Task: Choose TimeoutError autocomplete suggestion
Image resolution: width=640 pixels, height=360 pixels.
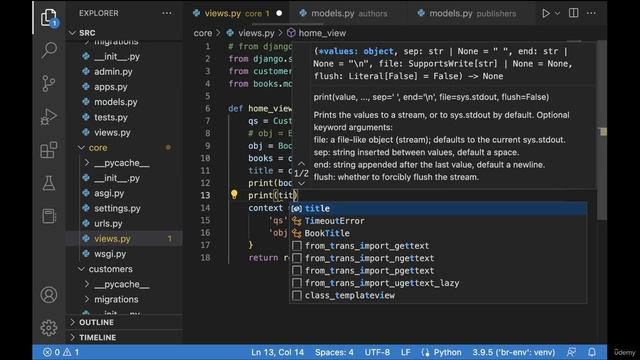Action: (438, 221)
